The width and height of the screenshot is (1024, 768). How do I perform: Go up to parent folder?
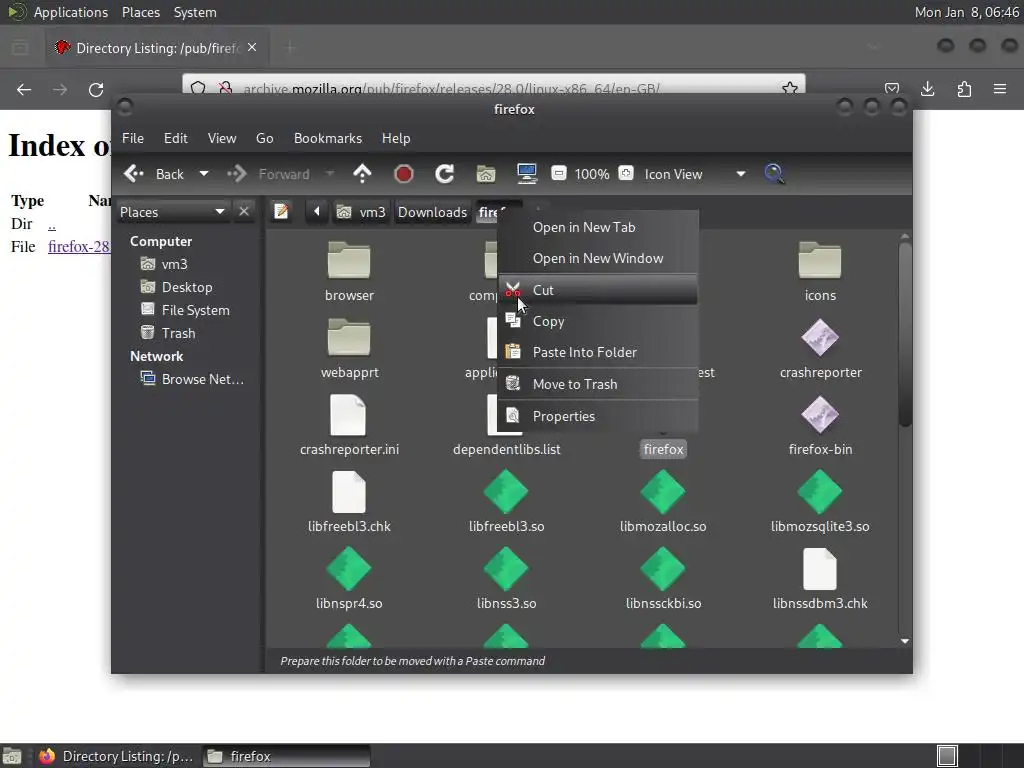pos(362,174)
